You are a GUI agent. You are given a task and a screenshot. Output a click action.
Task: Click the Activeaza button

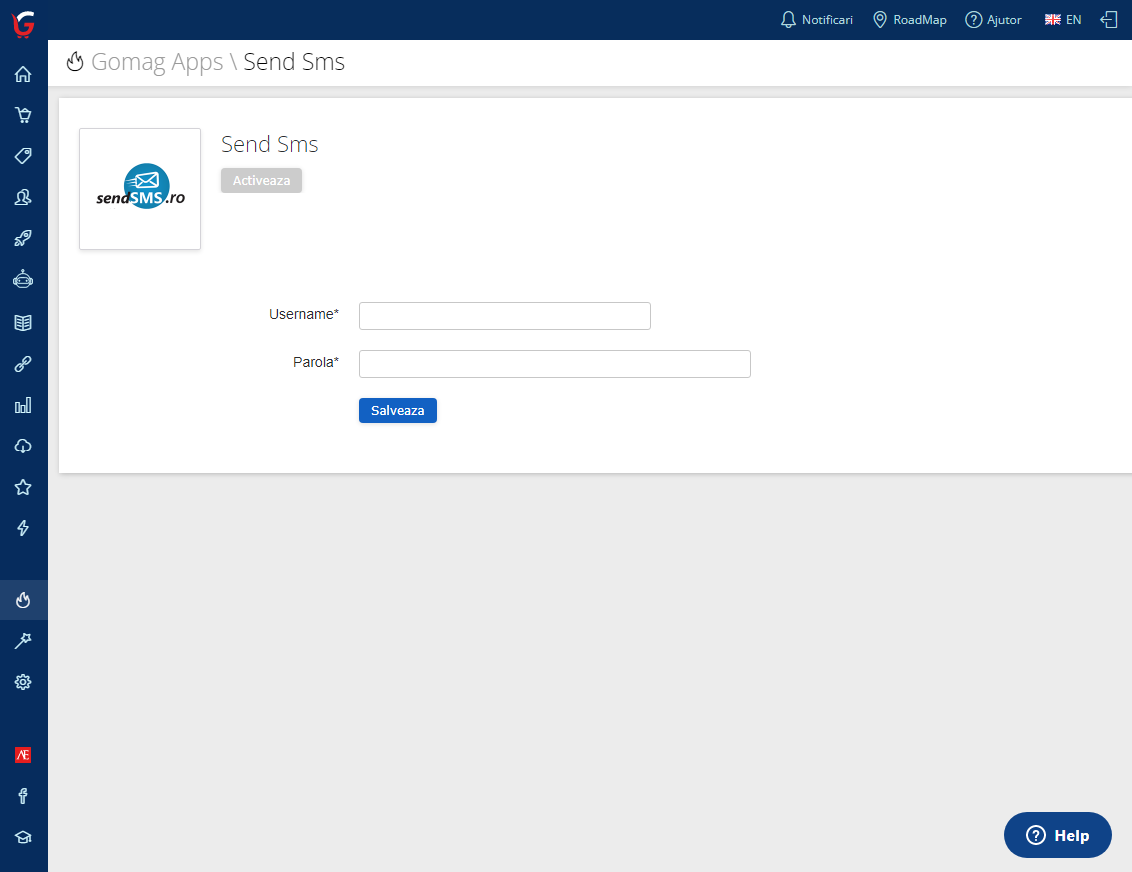click(261, 180)
